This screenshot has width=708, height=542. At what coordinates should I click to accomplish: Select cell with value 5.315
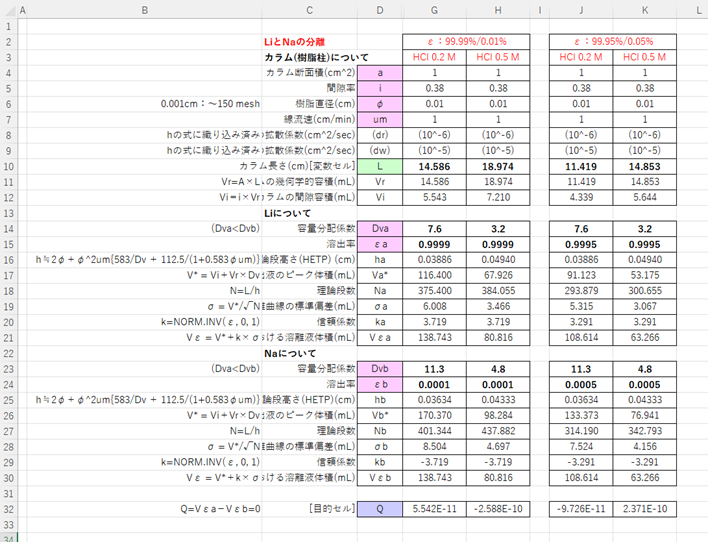(x=581, y=307)
